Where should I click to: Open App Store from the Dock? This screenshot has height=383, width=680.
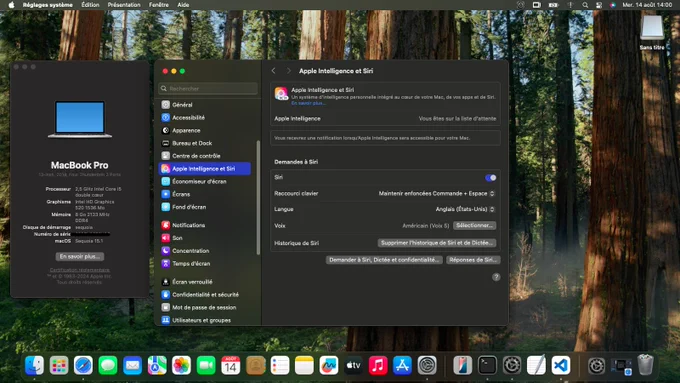click(x=402, y=365)
